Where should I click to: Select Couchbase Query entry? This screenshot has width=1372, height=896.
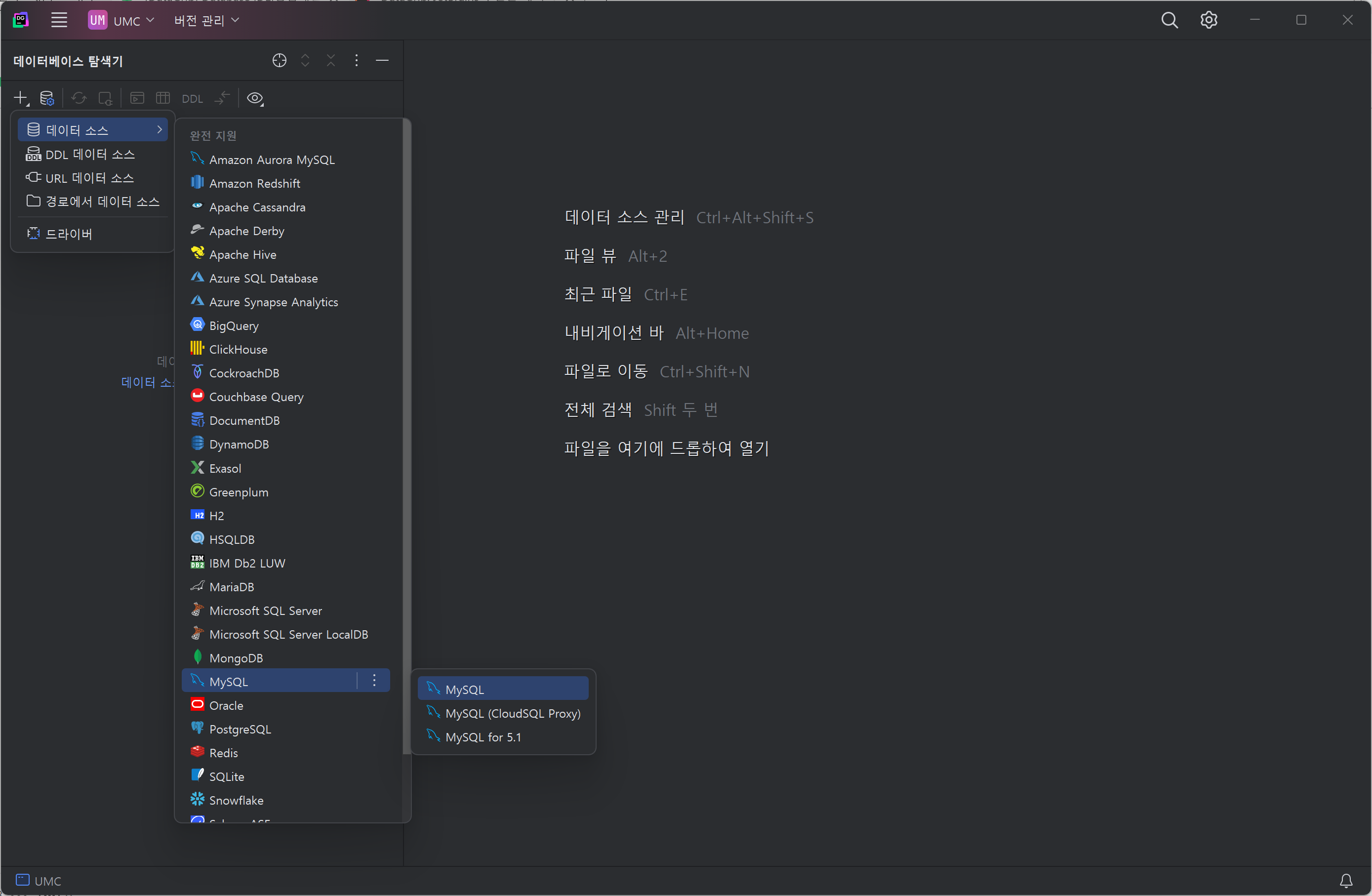point(286,396)
